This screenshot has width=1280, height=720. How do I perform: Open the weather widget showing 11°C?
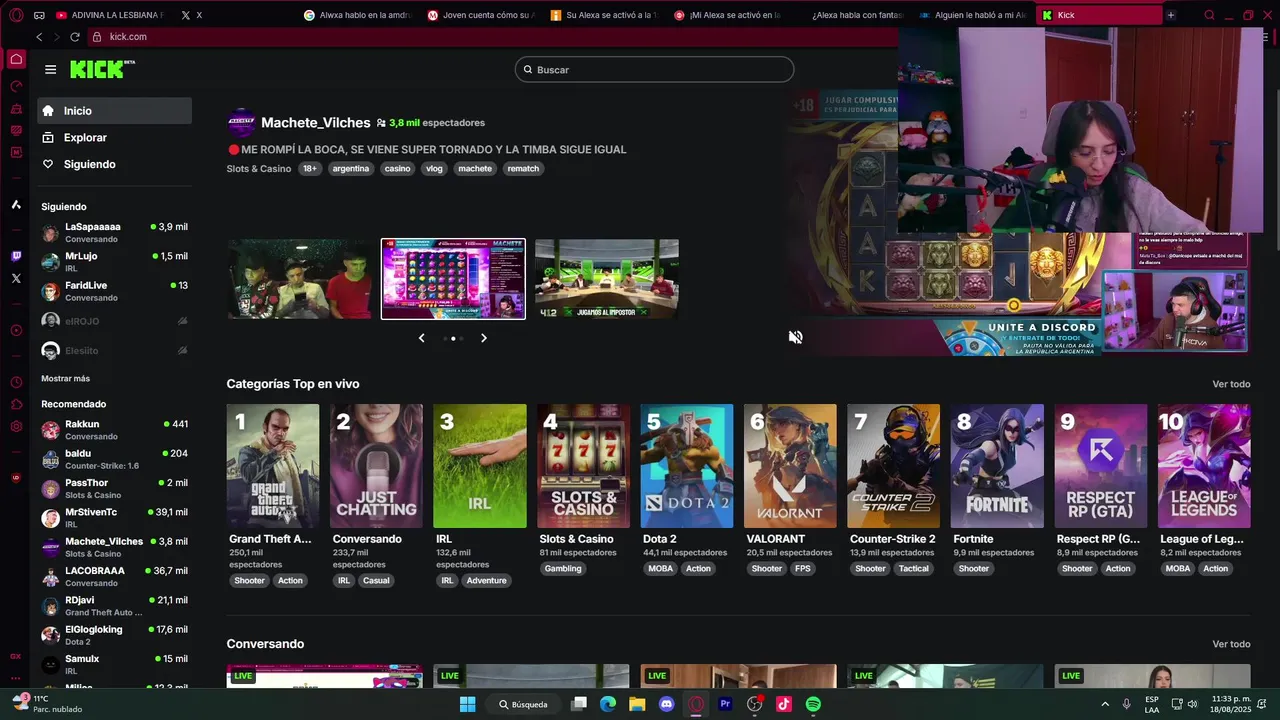[46, 704]
